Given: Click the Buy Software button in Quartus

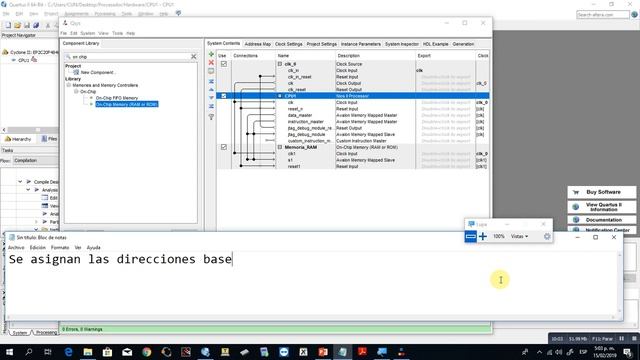Looking at the screenshot, I should coord(602,192).
